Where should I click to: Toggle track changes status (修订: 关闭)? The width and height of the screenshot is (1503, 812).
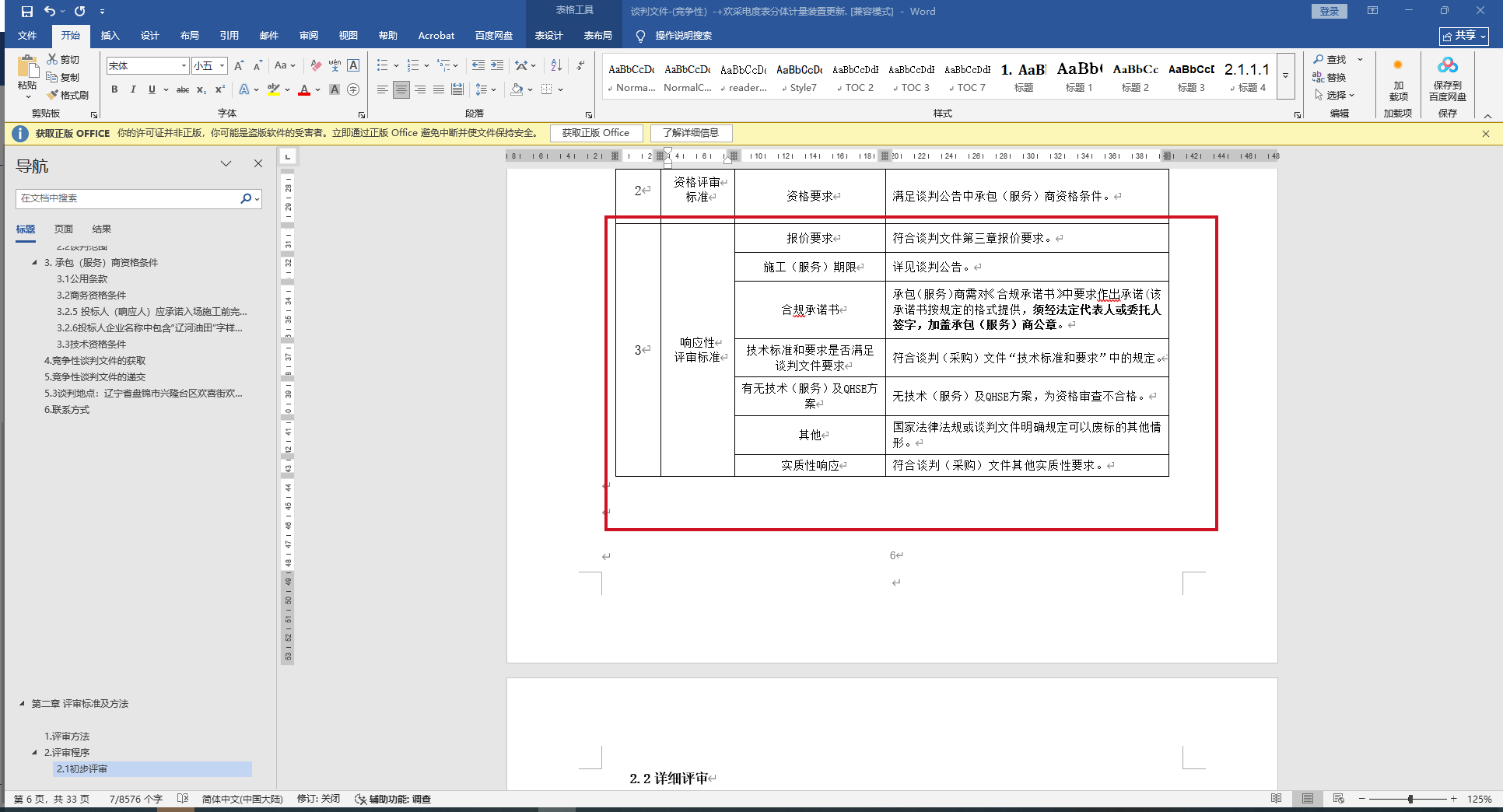318,799
